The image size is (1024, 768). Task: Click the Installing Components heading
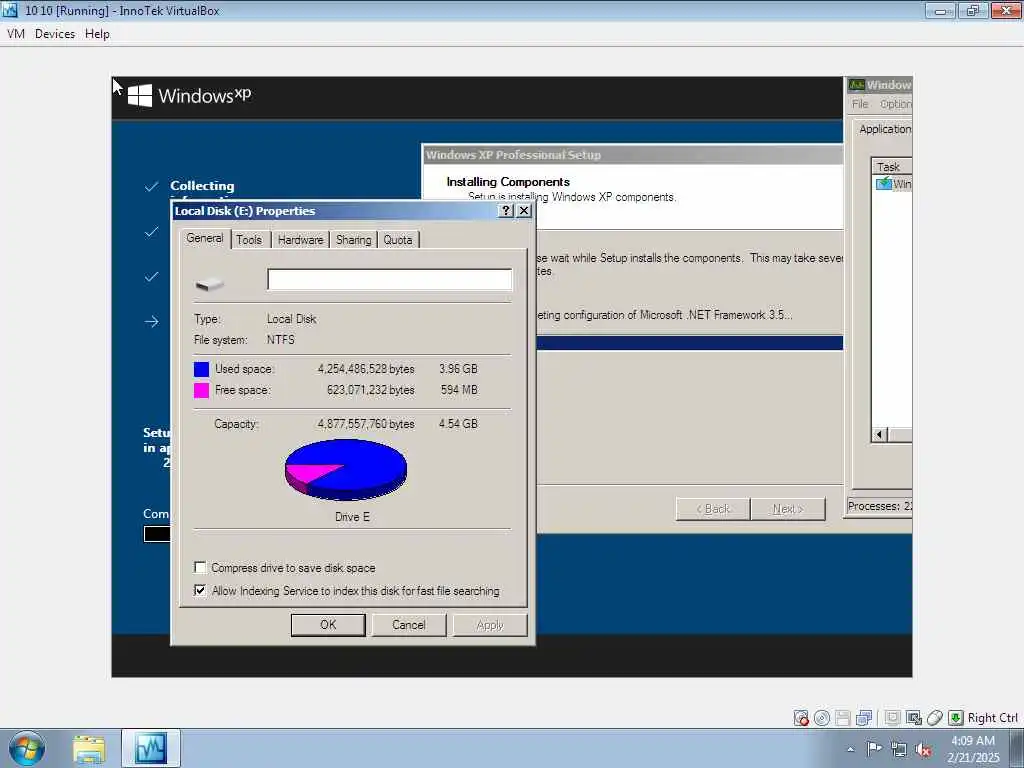pos(508,182)
